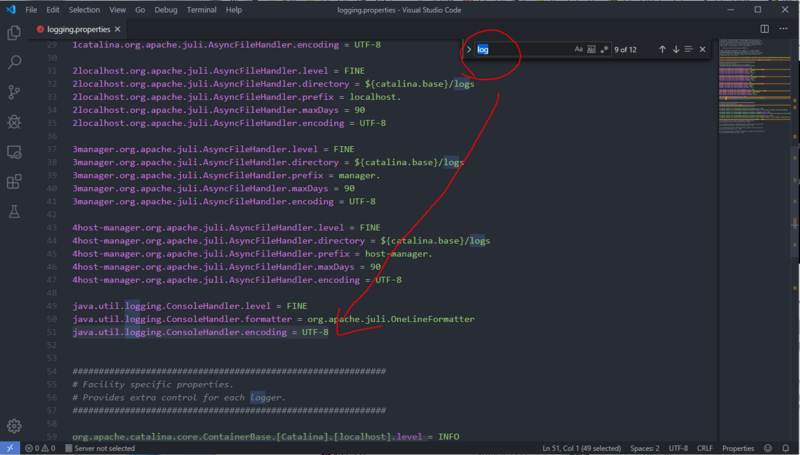Image resolution: width=800 pixels, height=455 pixels.
Task: Close the find widget
Action: coord(703,49)
